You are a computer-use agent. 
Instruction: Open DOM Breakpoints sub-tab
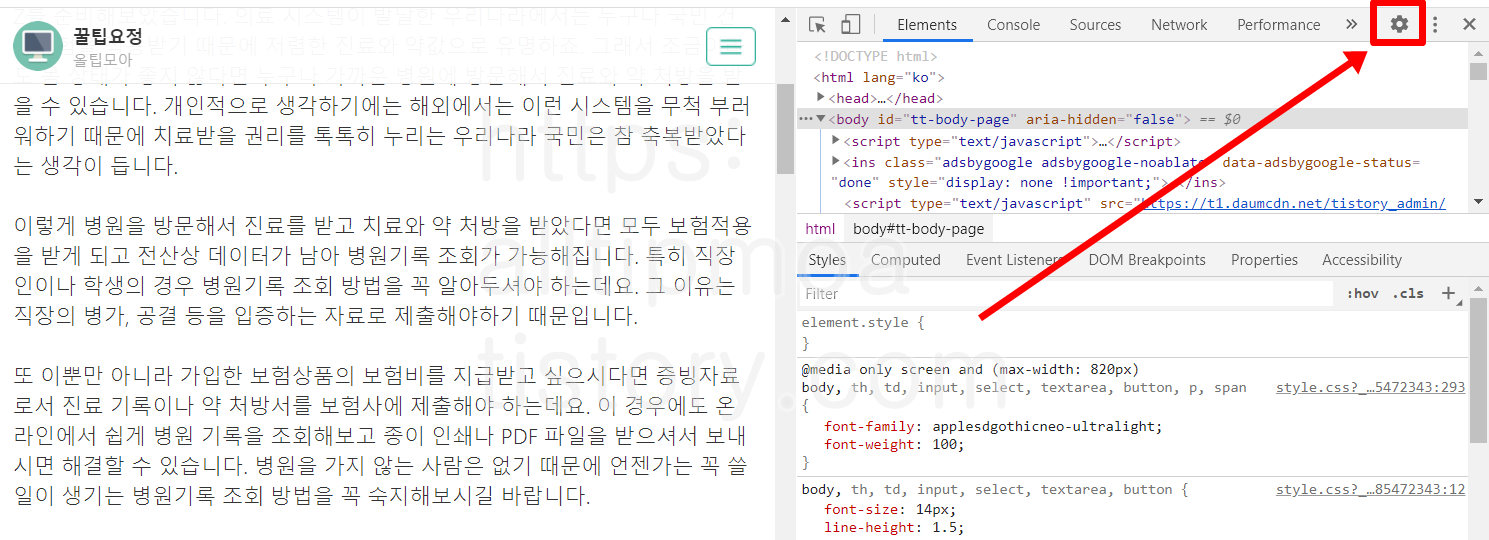click(x=1147, y=260)
